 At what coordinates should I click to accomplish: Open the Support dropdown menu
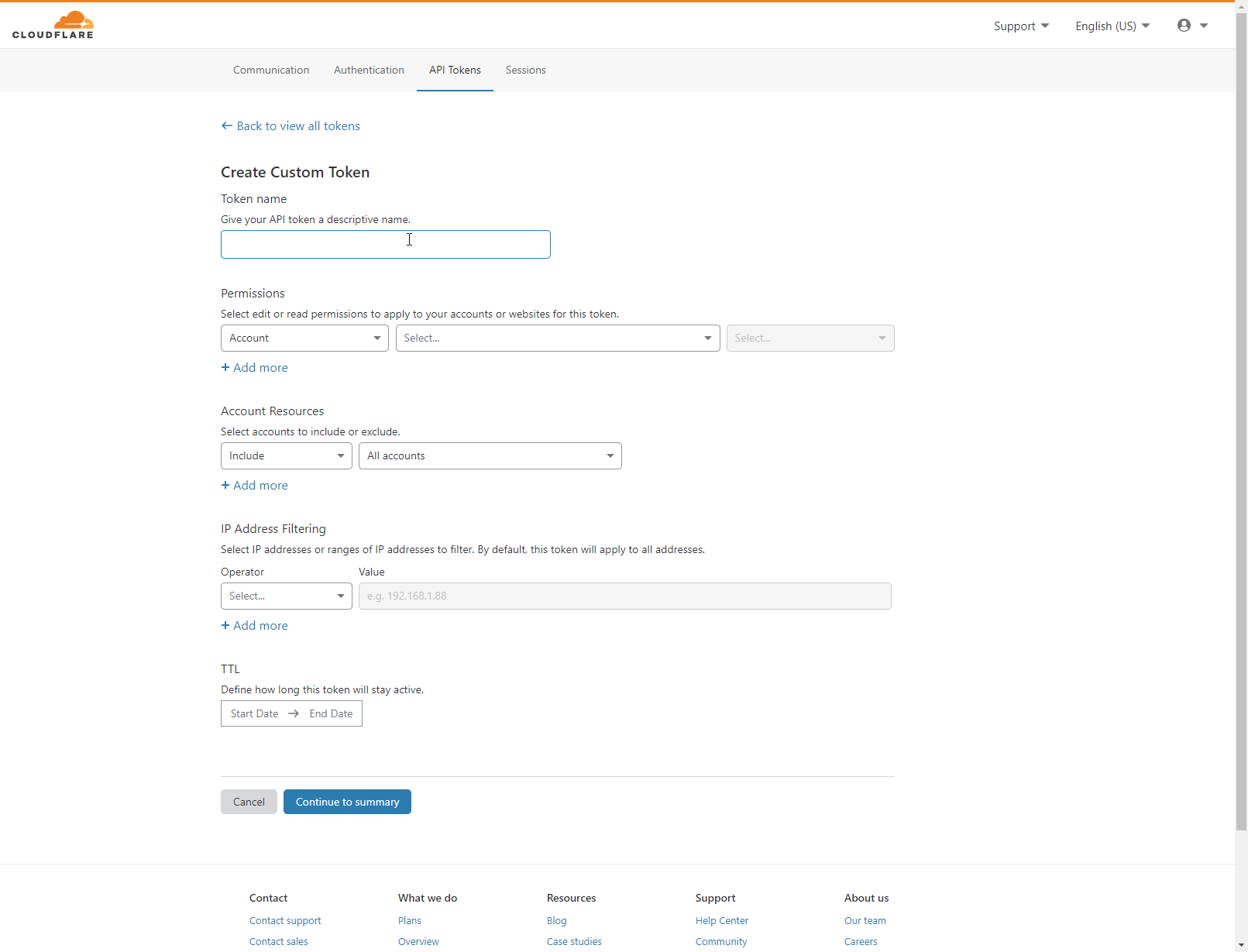pyautogui.click(x=1021, y=26)
